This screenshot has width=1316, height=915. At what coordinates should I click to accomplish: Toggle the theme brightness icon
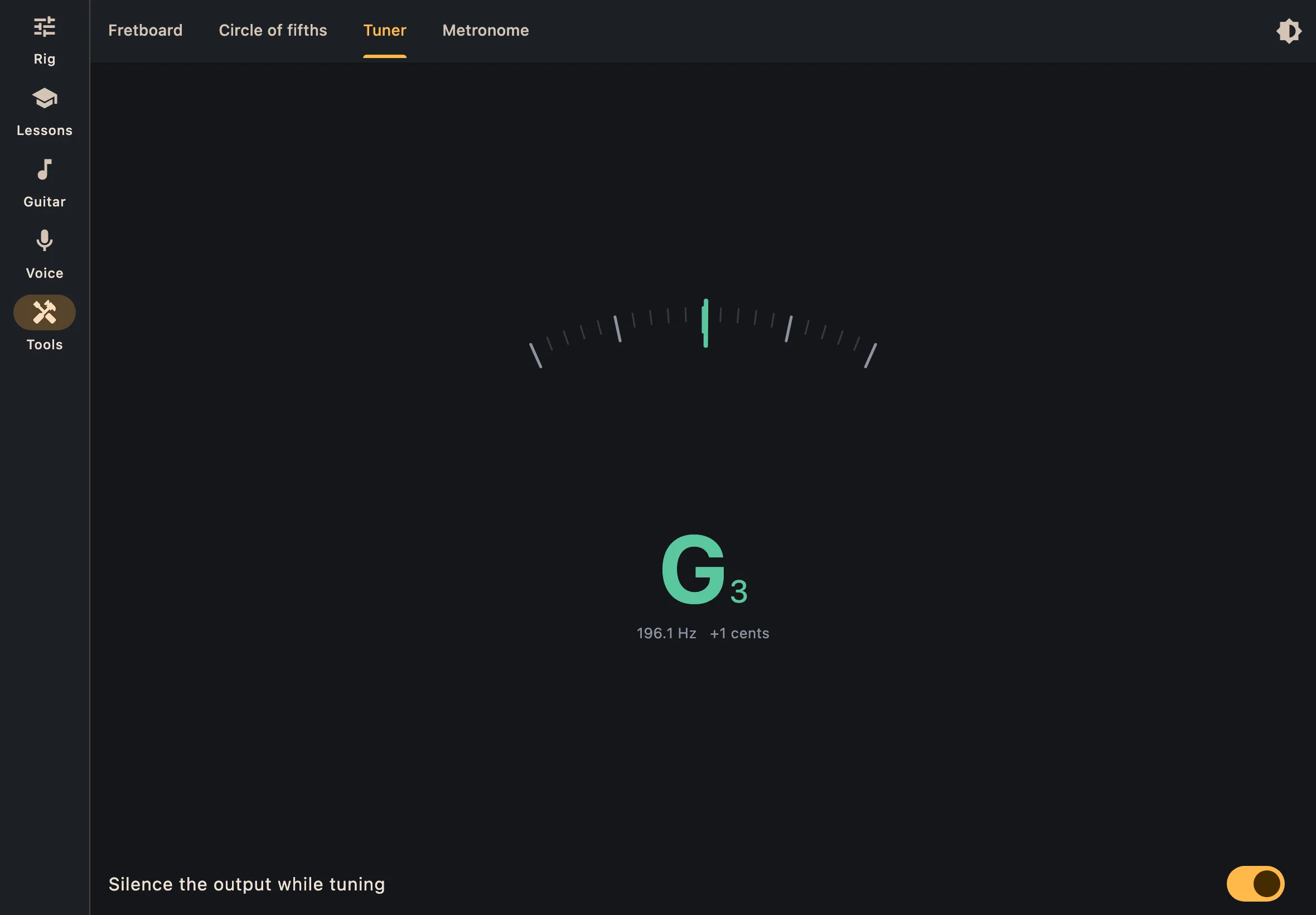point(1289,31)
